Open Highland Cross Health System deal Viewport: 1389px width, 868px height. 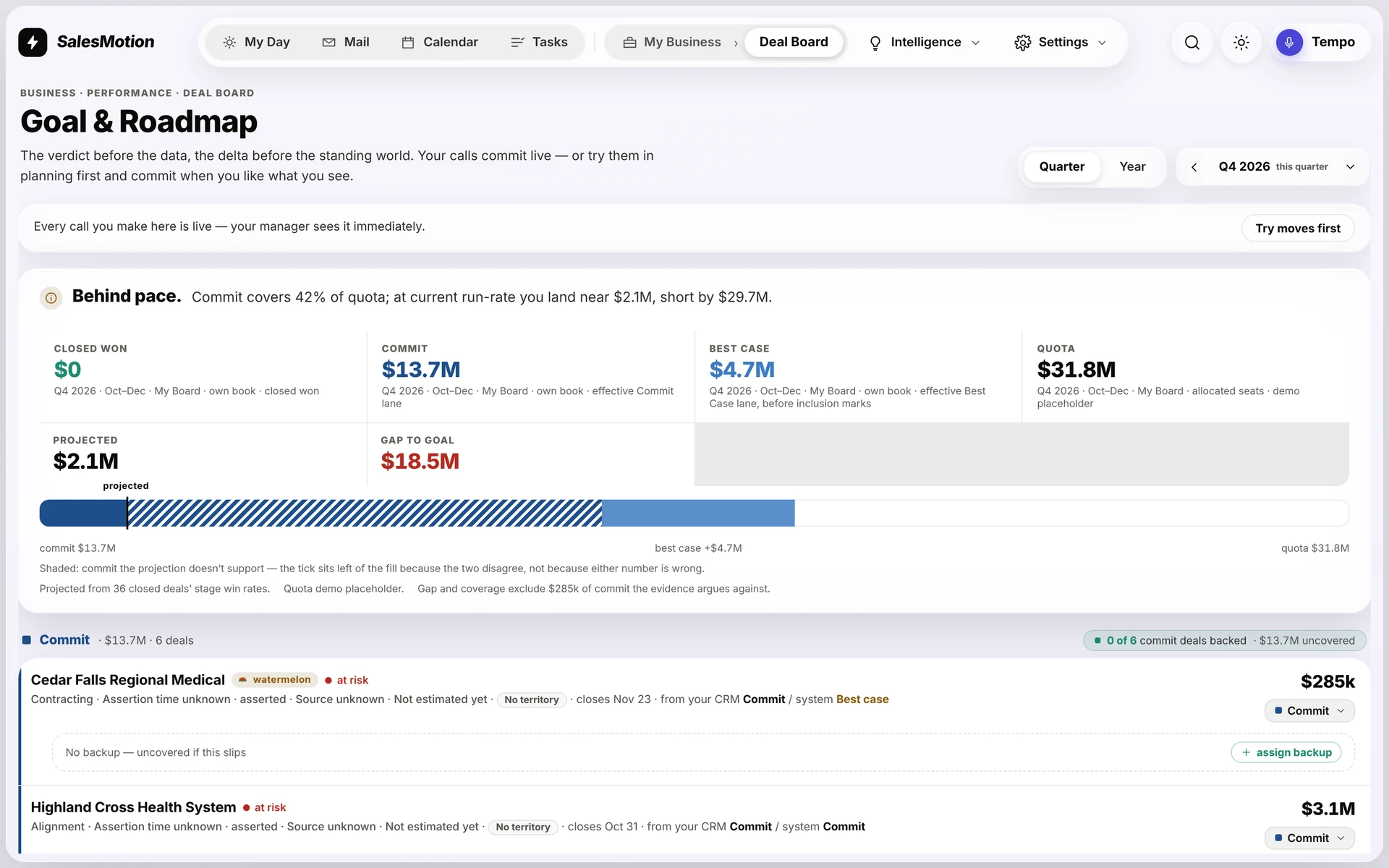click(x=134, y=807)
